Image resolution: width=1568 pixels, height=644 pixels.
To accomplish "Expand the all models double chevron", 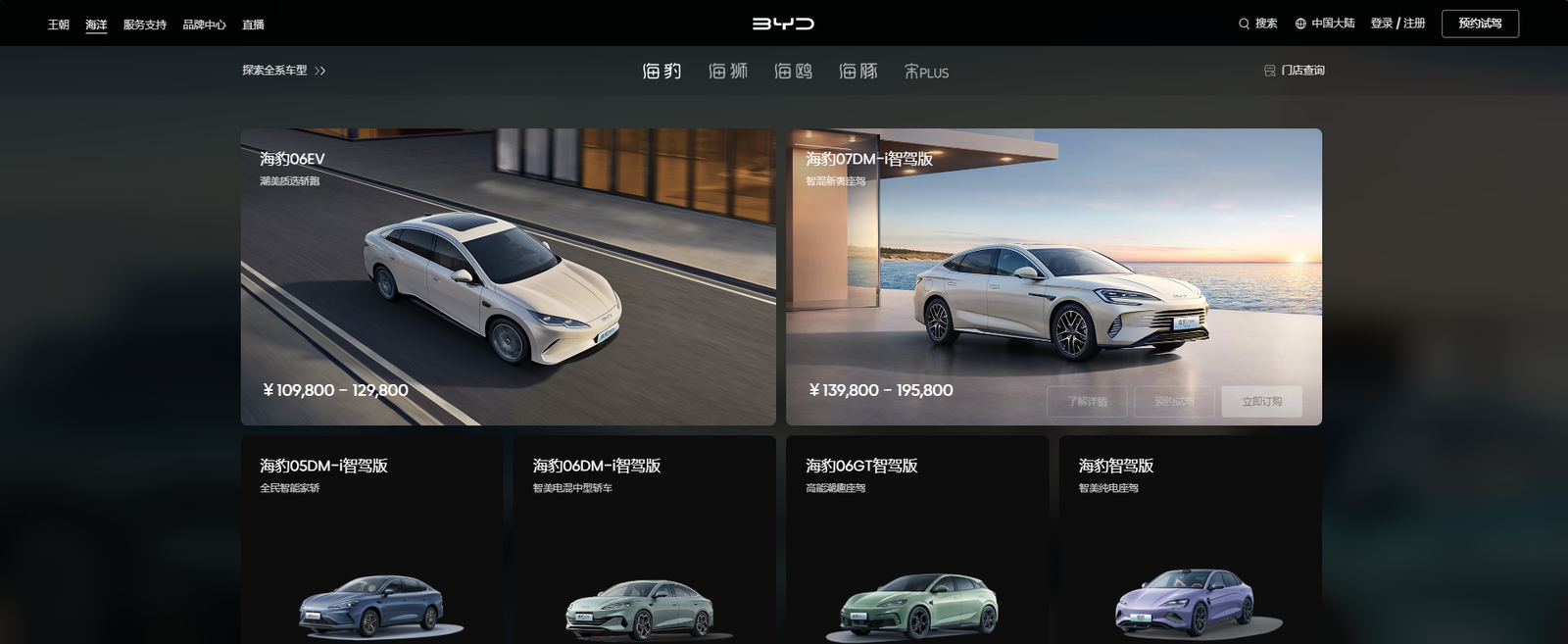I will [320, 71].
